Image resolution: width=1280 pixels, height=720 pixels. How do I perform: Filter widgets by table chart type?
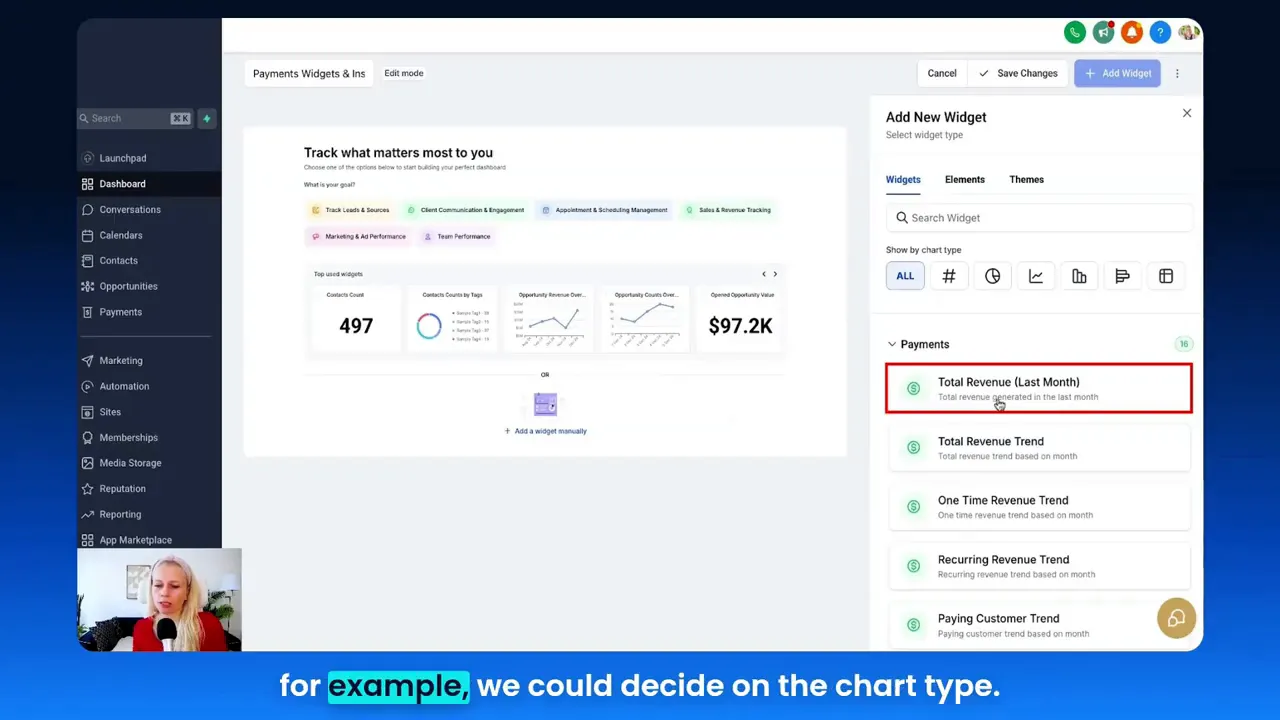(x=1166, y=276)
